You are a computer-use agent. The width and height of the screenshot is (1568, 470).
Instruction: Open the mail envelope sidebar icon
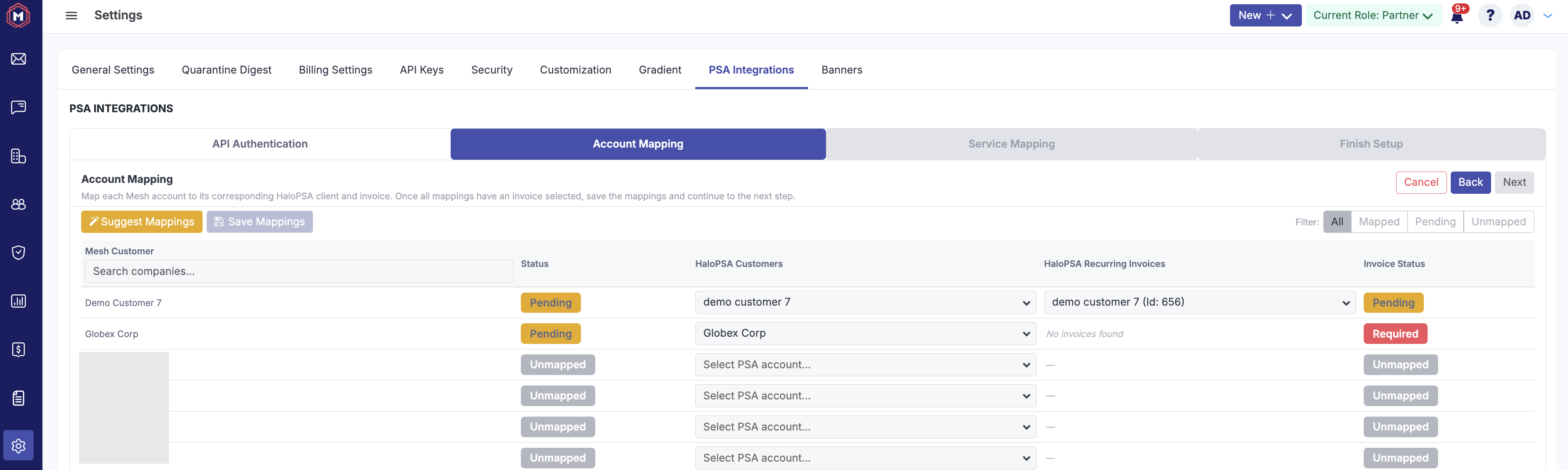pos(18,59)
